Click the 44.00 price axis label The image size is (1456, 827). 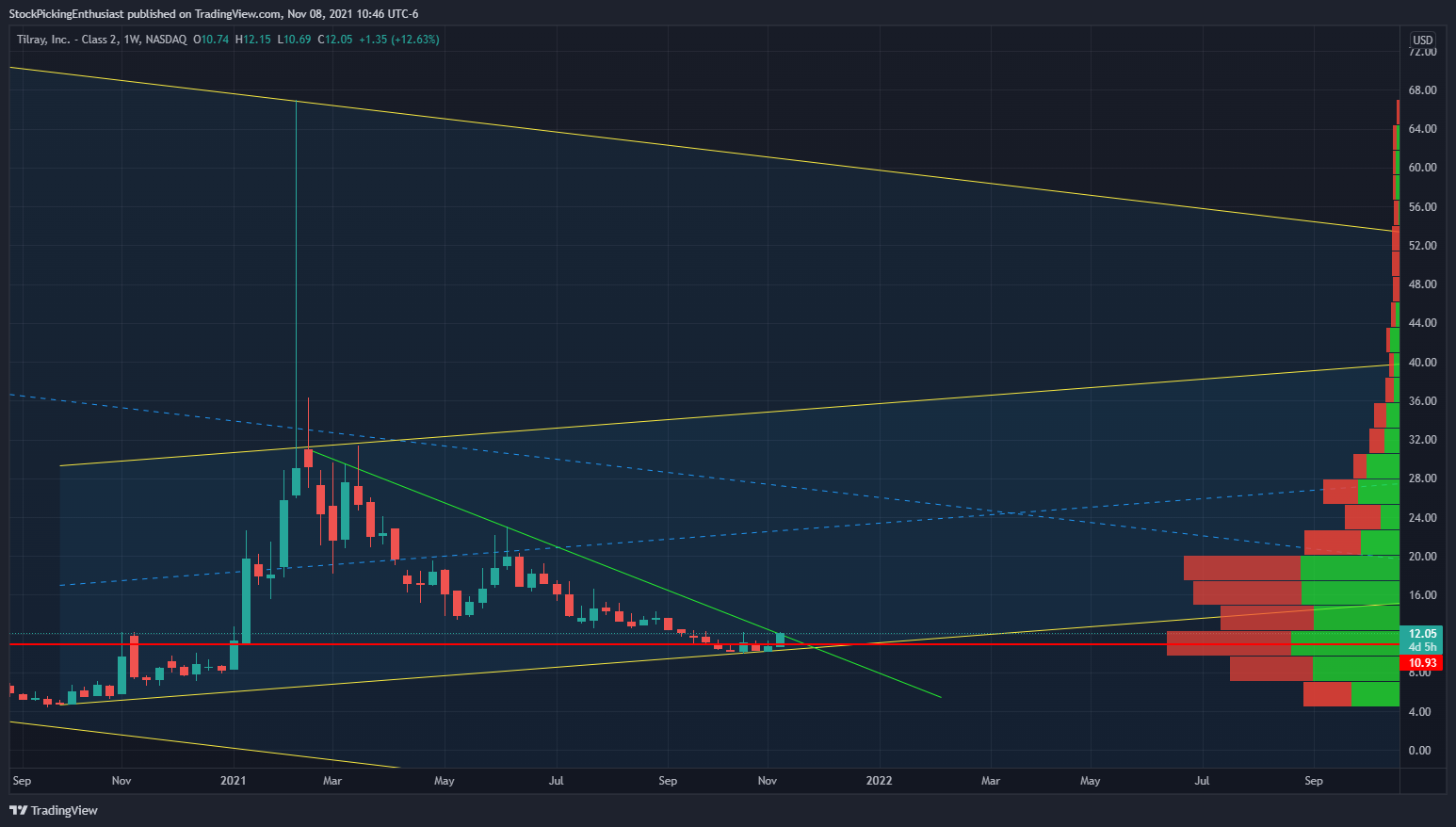click(x=1422, y=323)
